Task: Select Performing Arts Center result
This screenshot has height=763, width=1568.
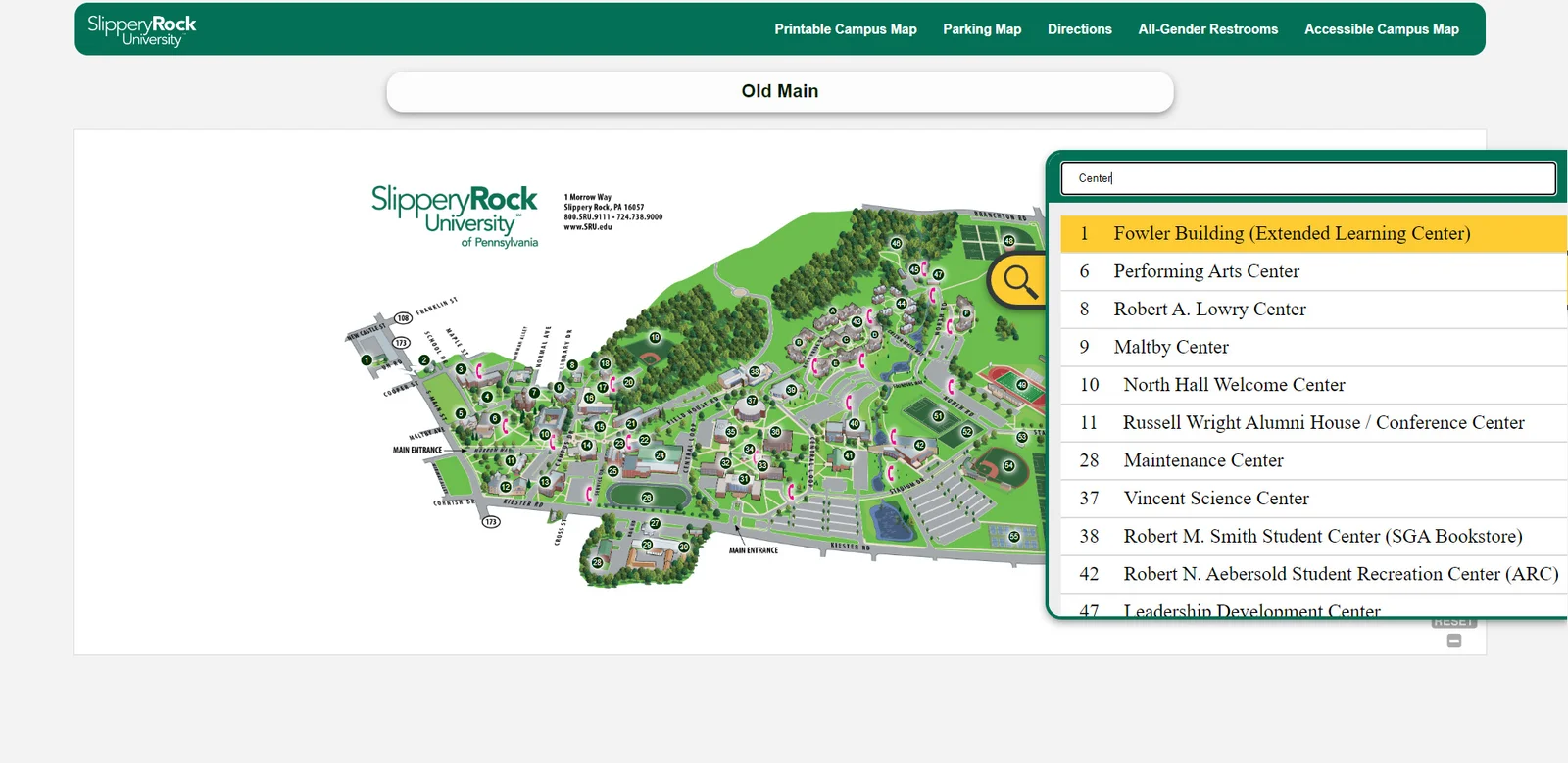Action: point(1313,271)
